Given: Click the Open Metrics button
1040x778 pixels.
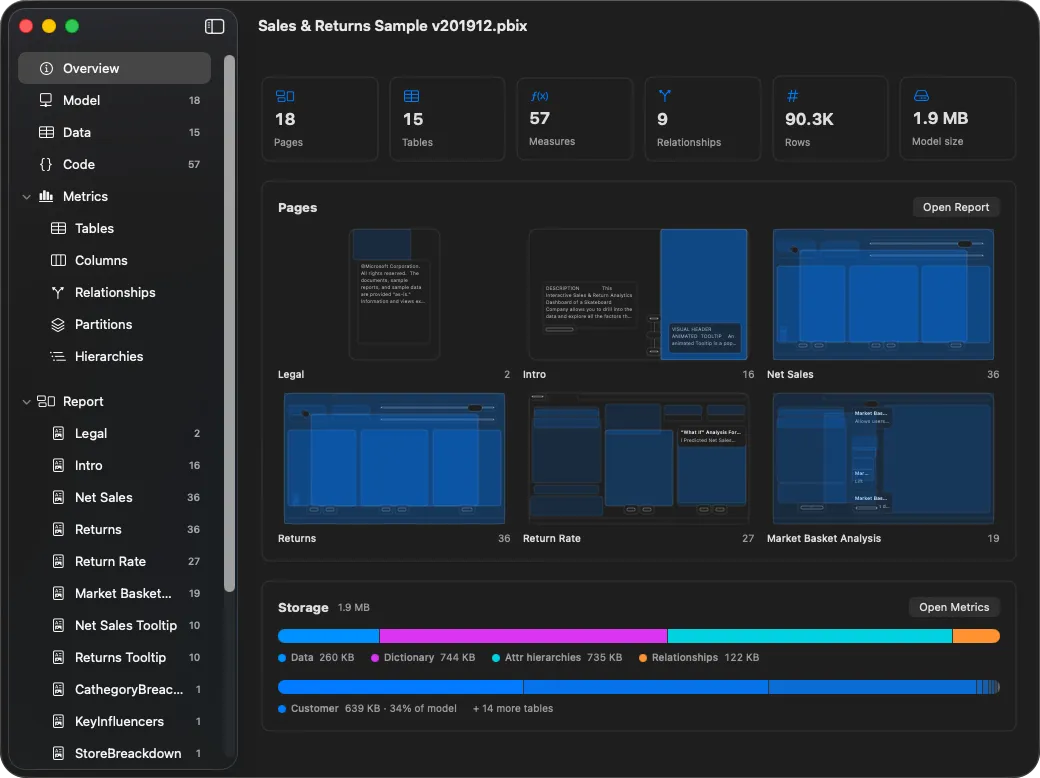Looking at the screenshot, I should click(x=954, y=607).
